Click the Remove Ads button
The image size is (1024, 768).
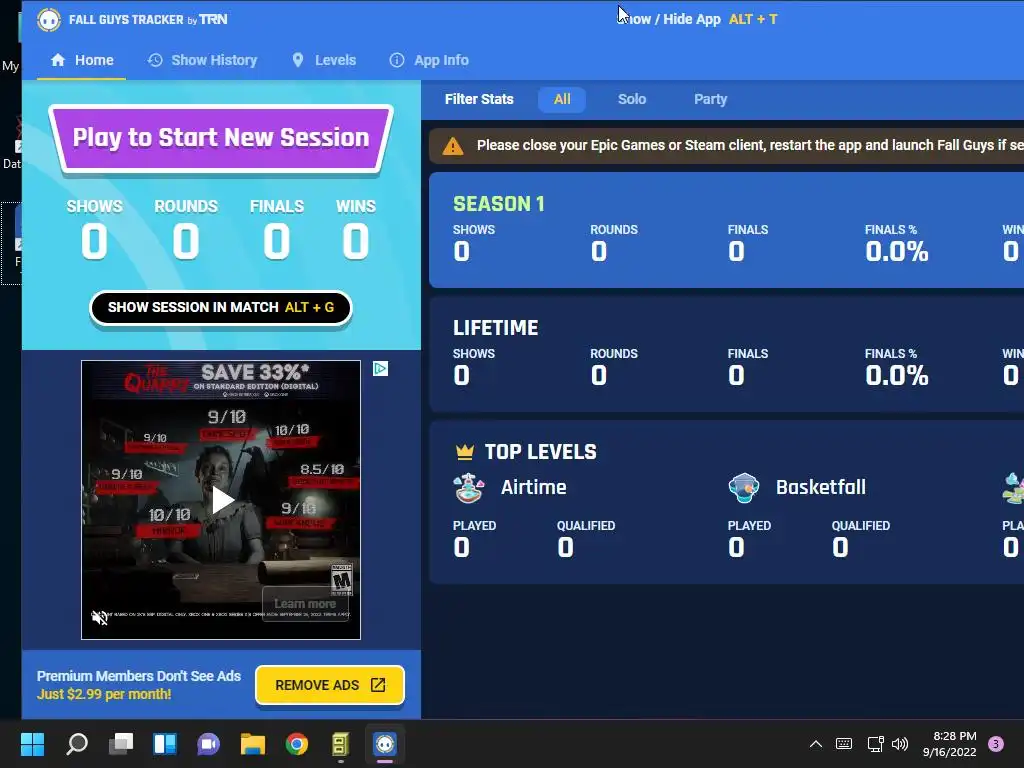pos(330,685)
